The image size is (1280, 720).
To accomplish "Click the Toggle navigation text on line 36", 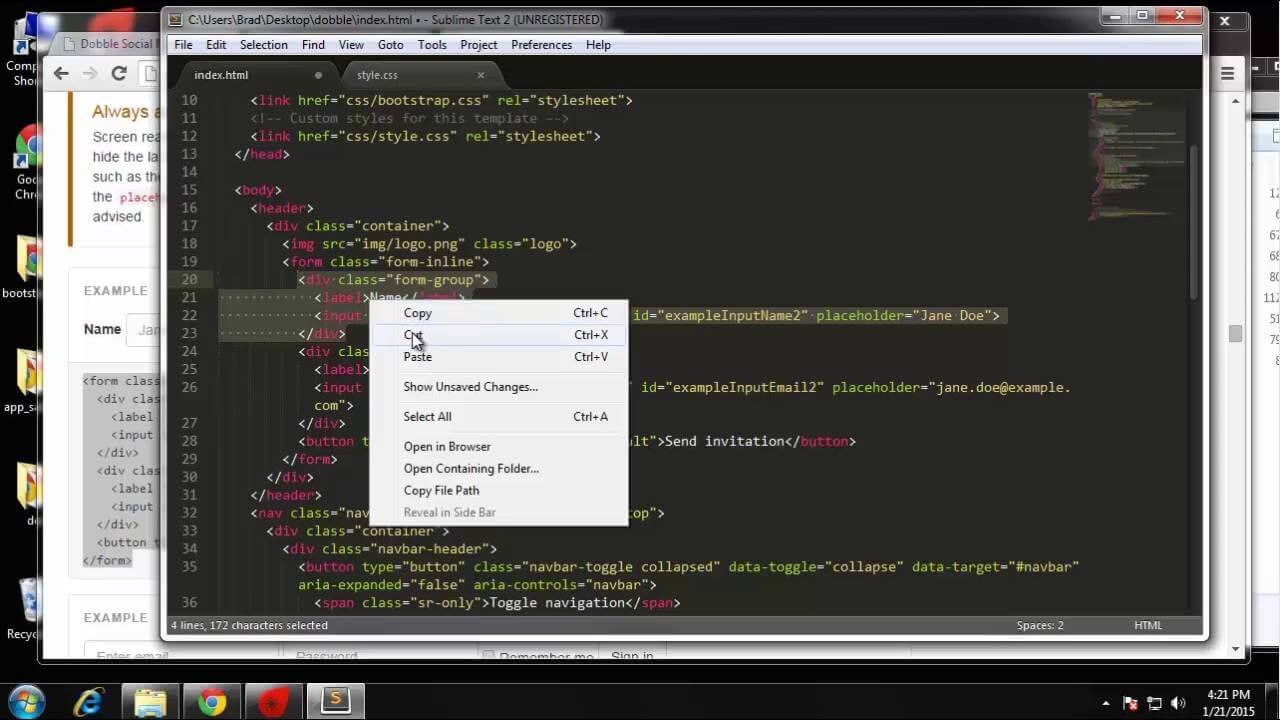I will click(555, 603).
